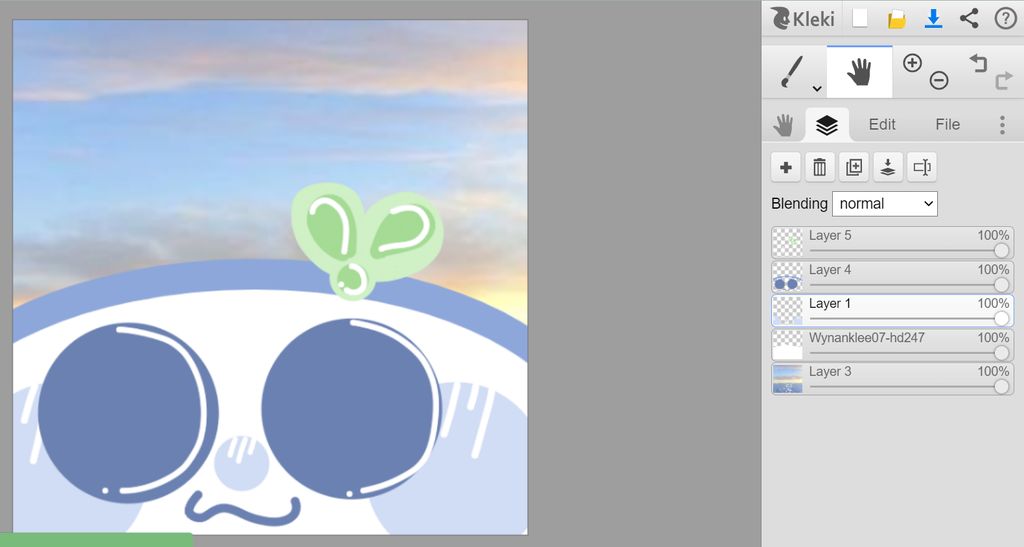Open the File tab
1024x547 pixels.
click(x=947, y=125)
